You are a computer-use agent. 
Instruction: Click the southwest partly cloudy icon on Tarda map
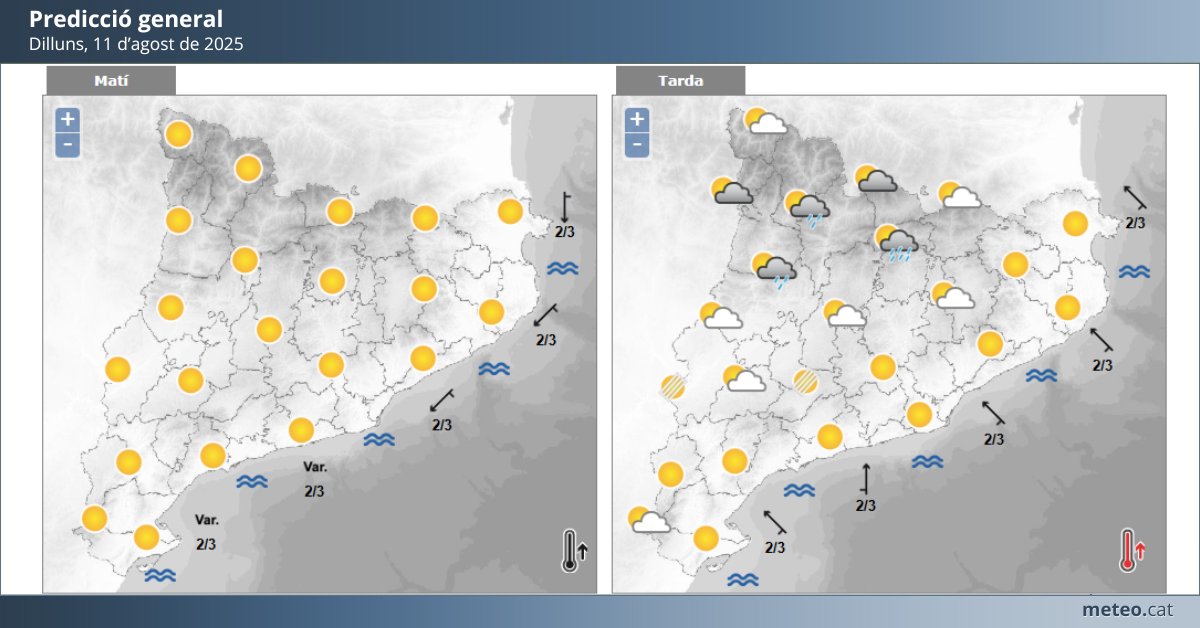[x=649, y=520]
